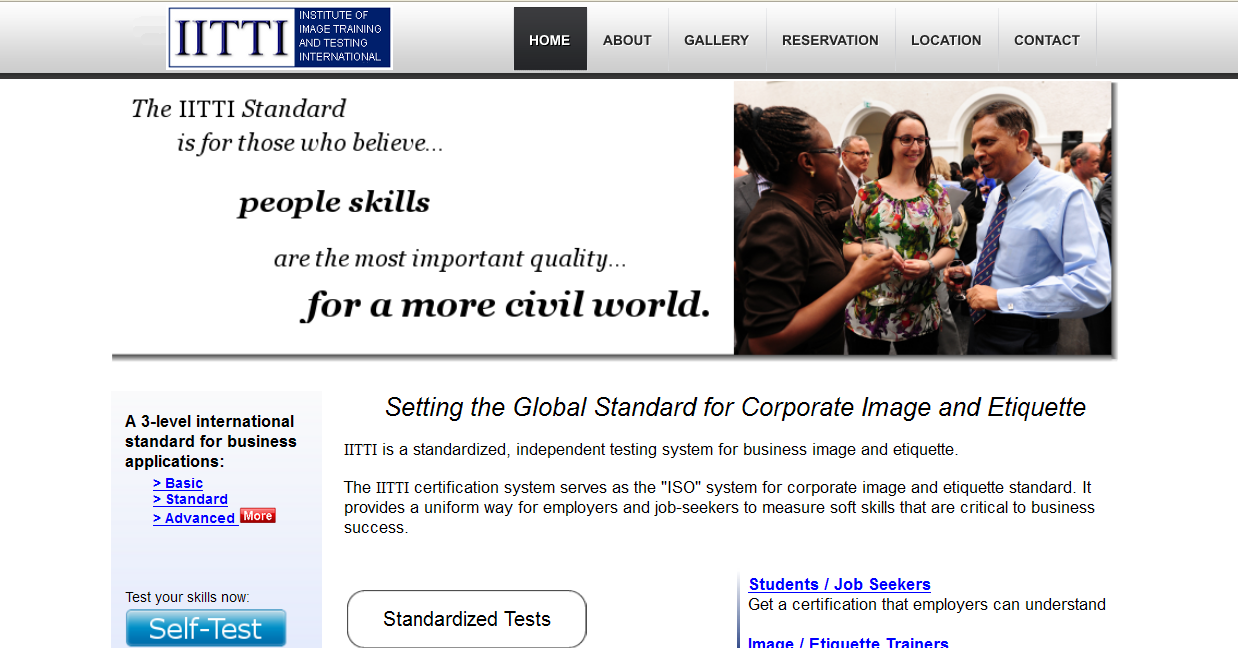1238x648 pixels.
Task: Click the 'The IITTI certification system' paragraph
Action: (719, 507)
